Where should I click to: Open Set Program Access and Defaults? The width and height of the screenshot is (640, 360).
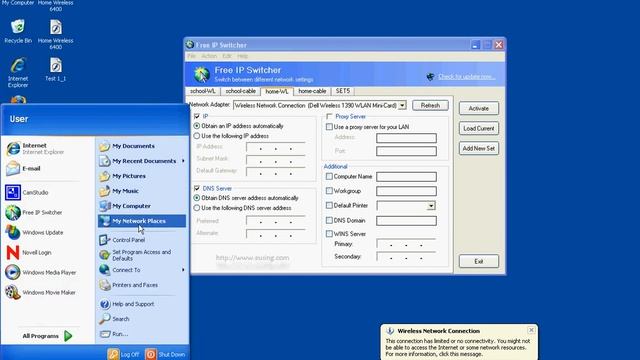(x=142, y=255)
